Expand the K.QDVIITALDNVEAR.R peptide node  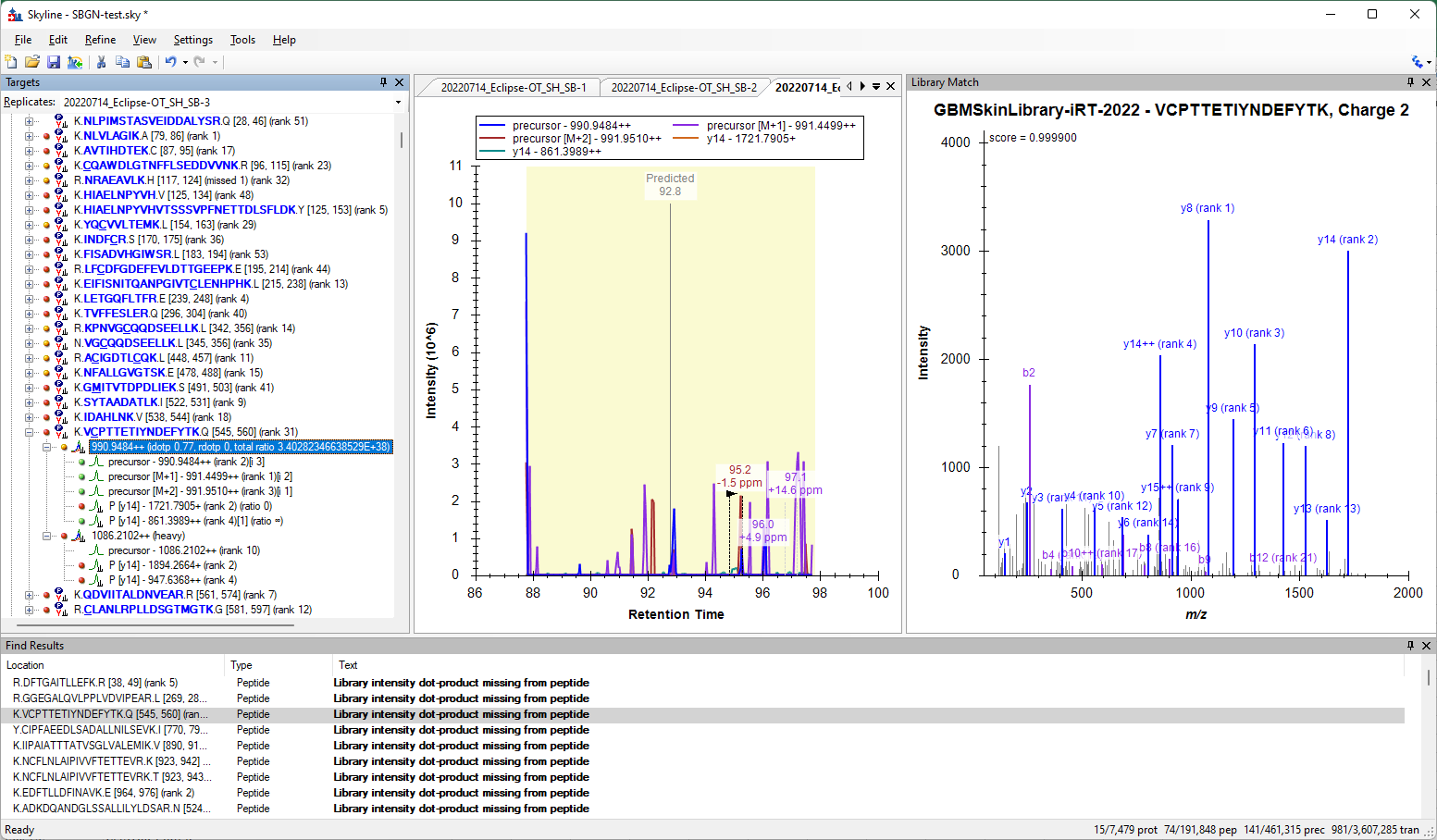click(x=30, y=595)
